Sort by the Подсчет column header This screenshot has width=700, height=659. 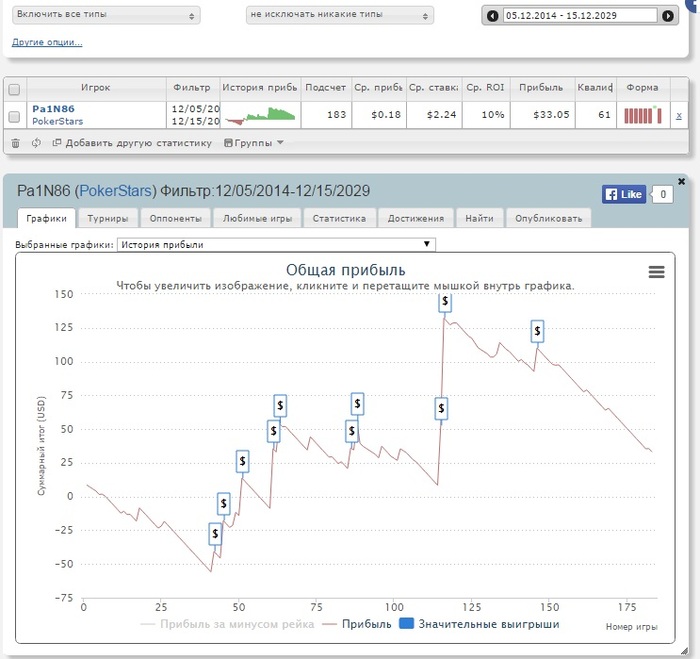coord(325,88)
